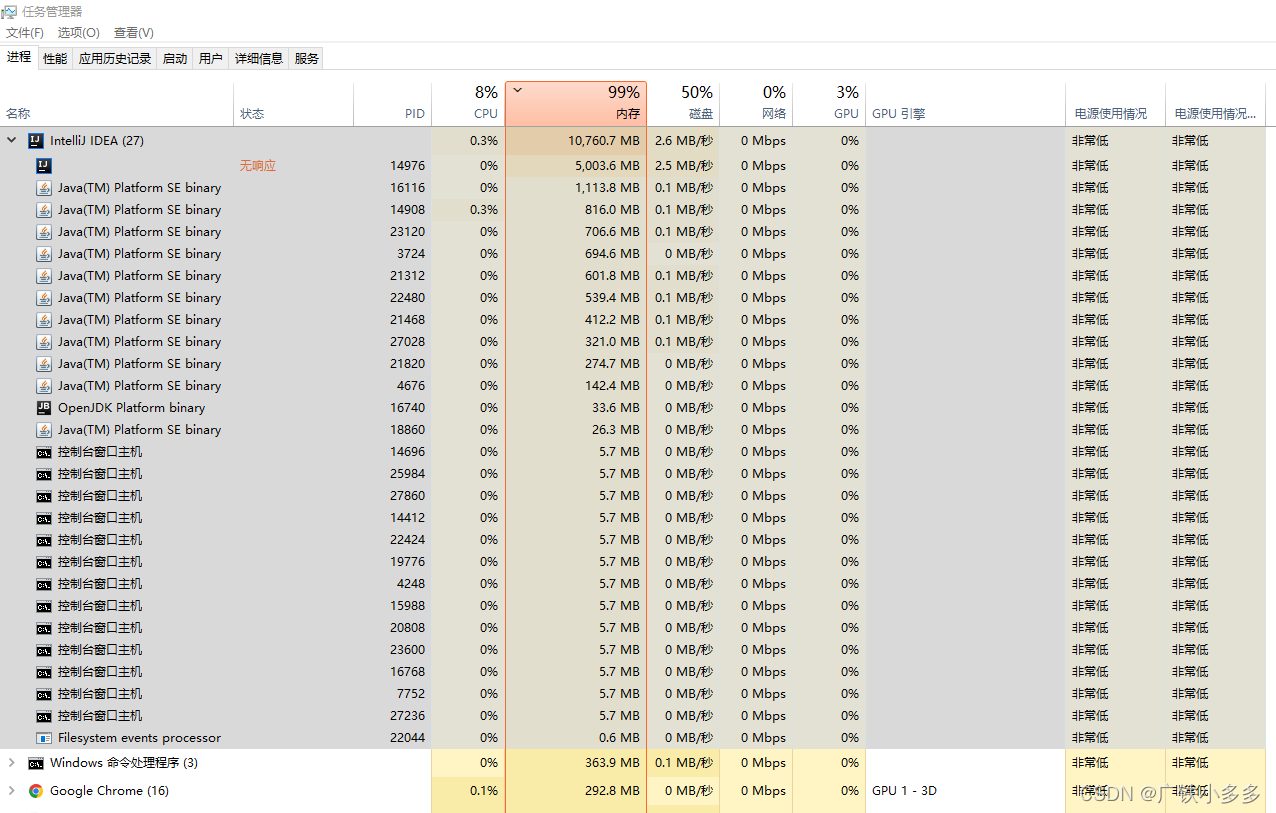Click the Java icon in the PID 16116 row
Screen dimensions: 1276x813
[43, 188]
